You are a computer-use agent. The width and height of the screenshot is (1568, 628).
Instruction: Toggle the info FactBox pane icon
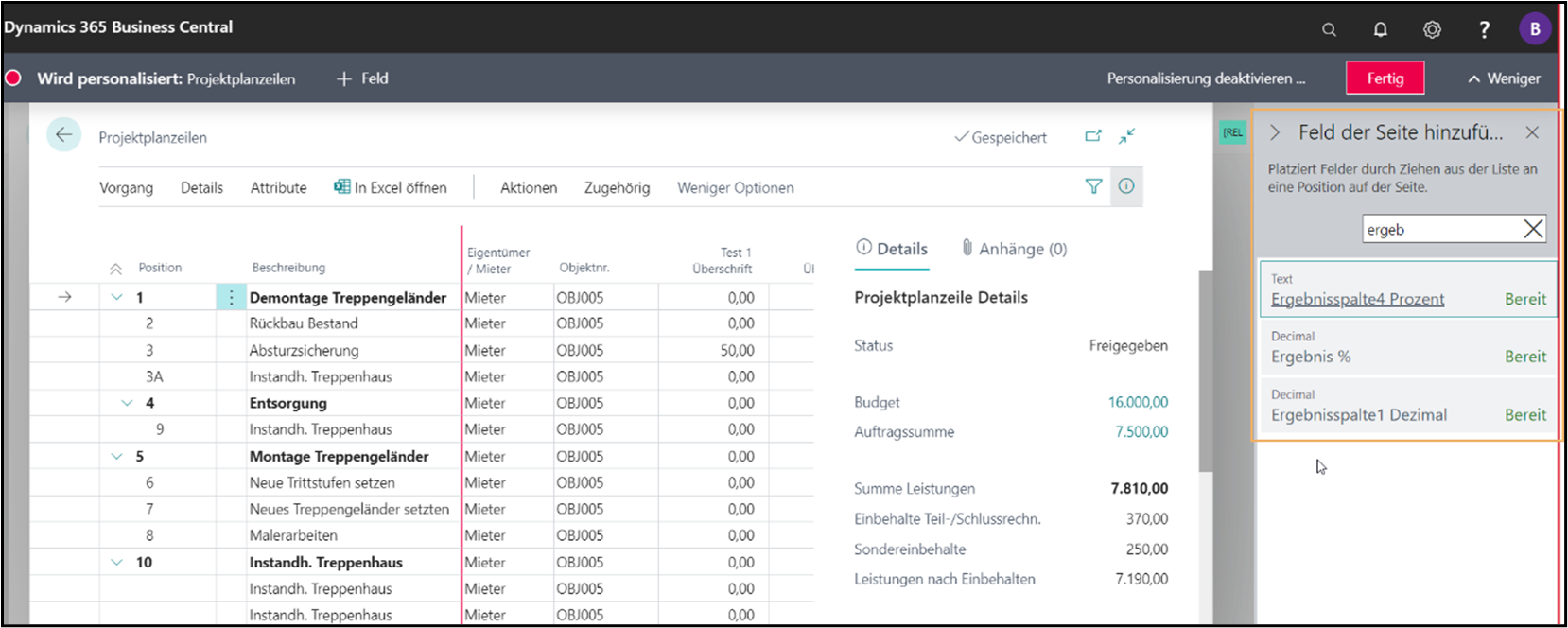(x=1126, y=186)
